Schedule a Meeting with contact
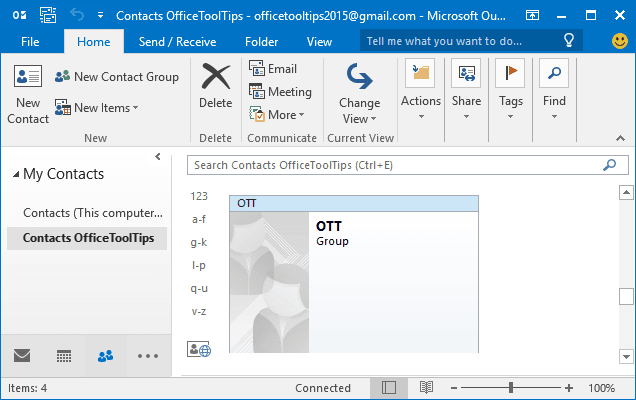This screenshot has width=636, height=400. click(280, 92)
